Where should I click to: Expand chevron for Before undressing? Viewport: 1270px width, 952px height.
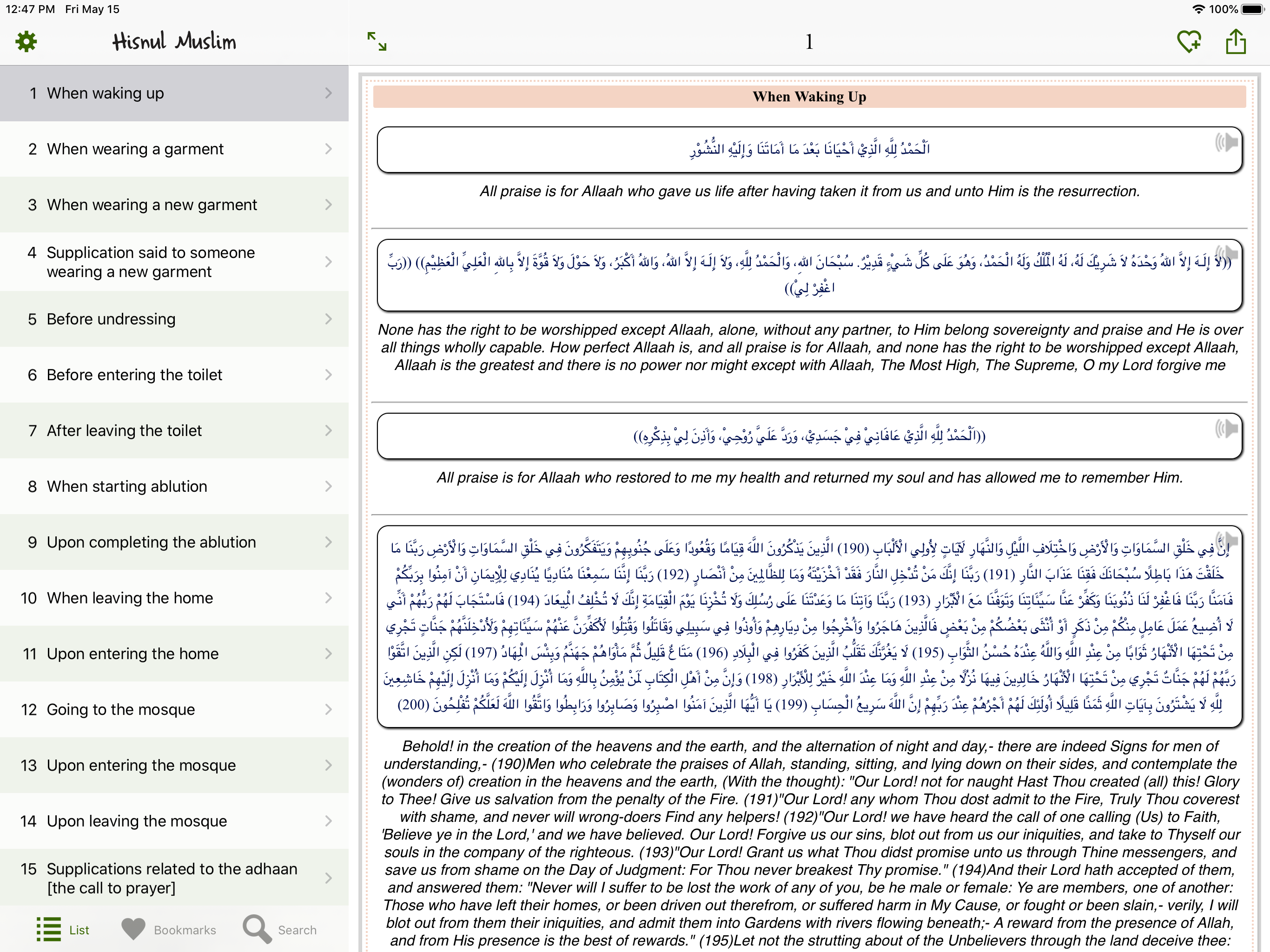[328, 319]
